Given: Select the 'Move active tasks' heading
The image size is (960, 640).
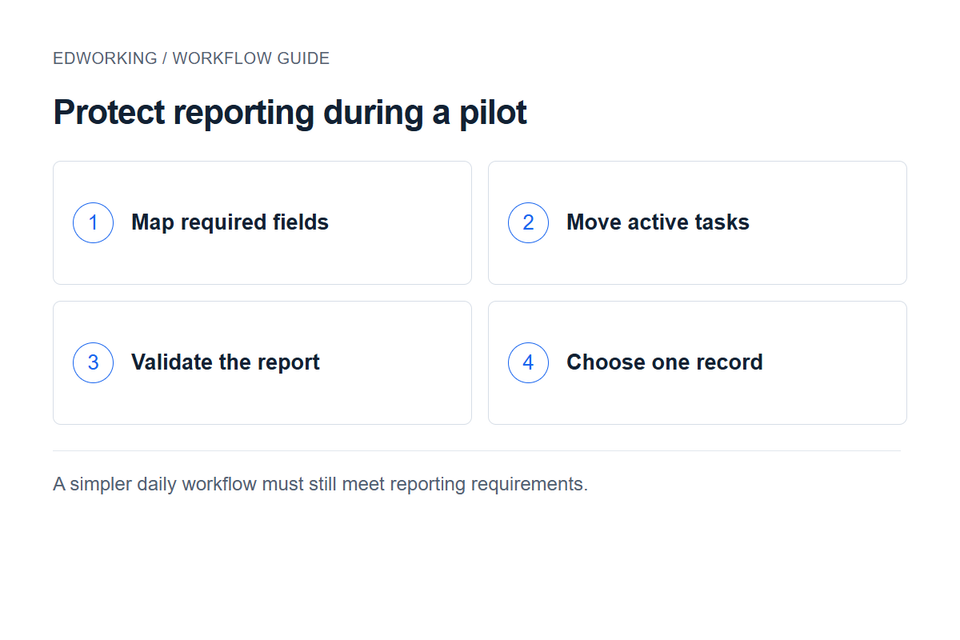Looking at the screenshot, I should [x=658, y=222].
